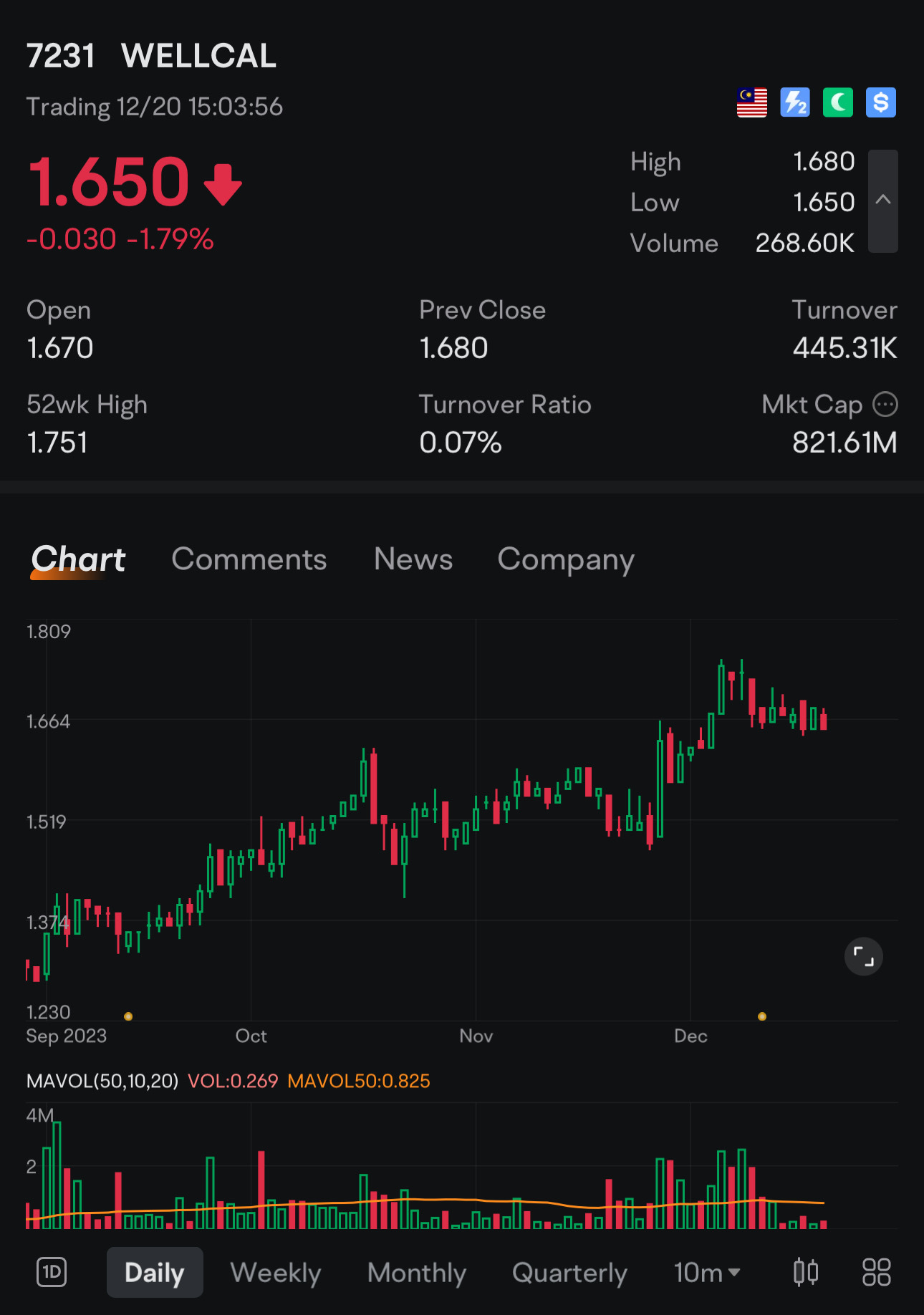
Task: Tap the Turnover value 445.31K
Action: point(845,349)
